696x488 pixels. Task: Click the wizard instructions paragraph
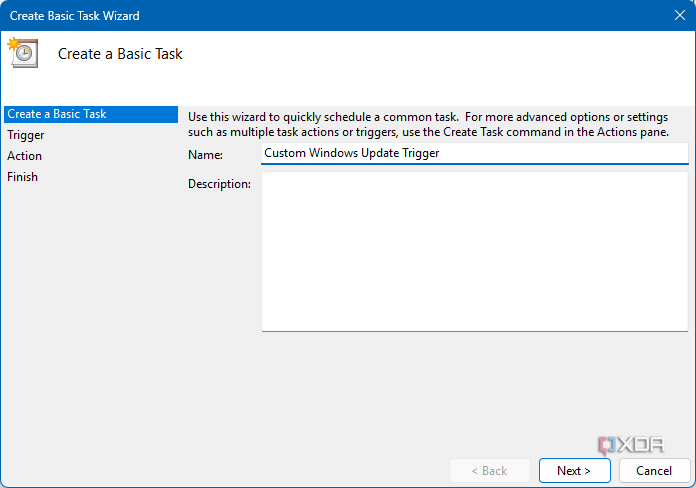pyautogui.click(x=428, y=124)
